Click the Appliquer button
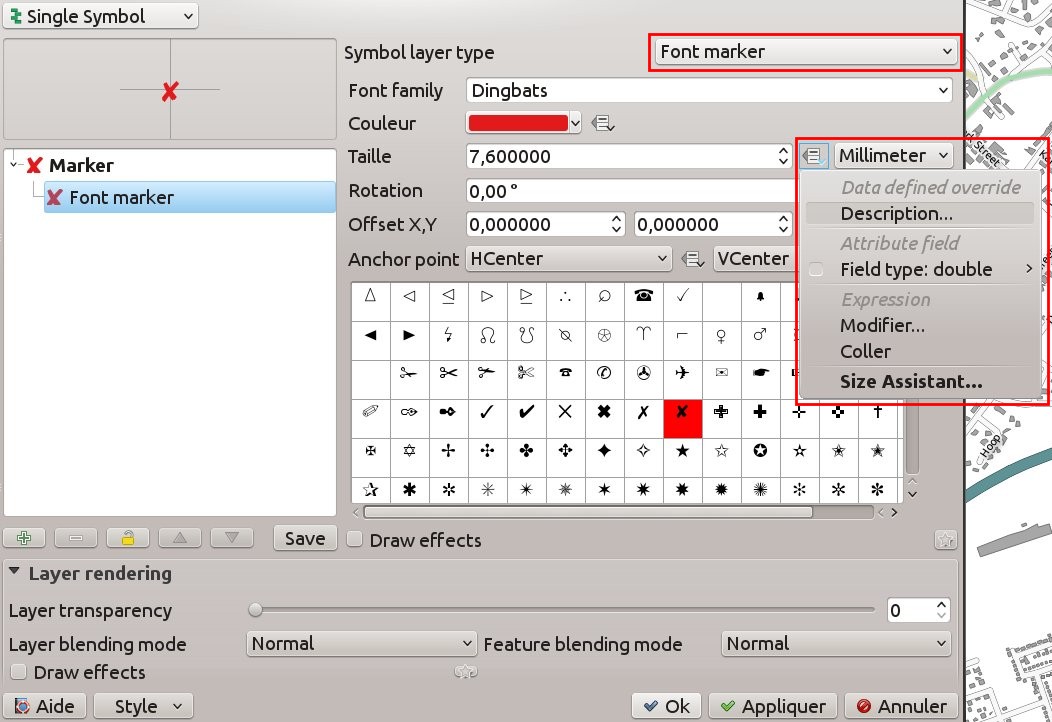Viewport: 1052px width, 722px height. [772, 706]
